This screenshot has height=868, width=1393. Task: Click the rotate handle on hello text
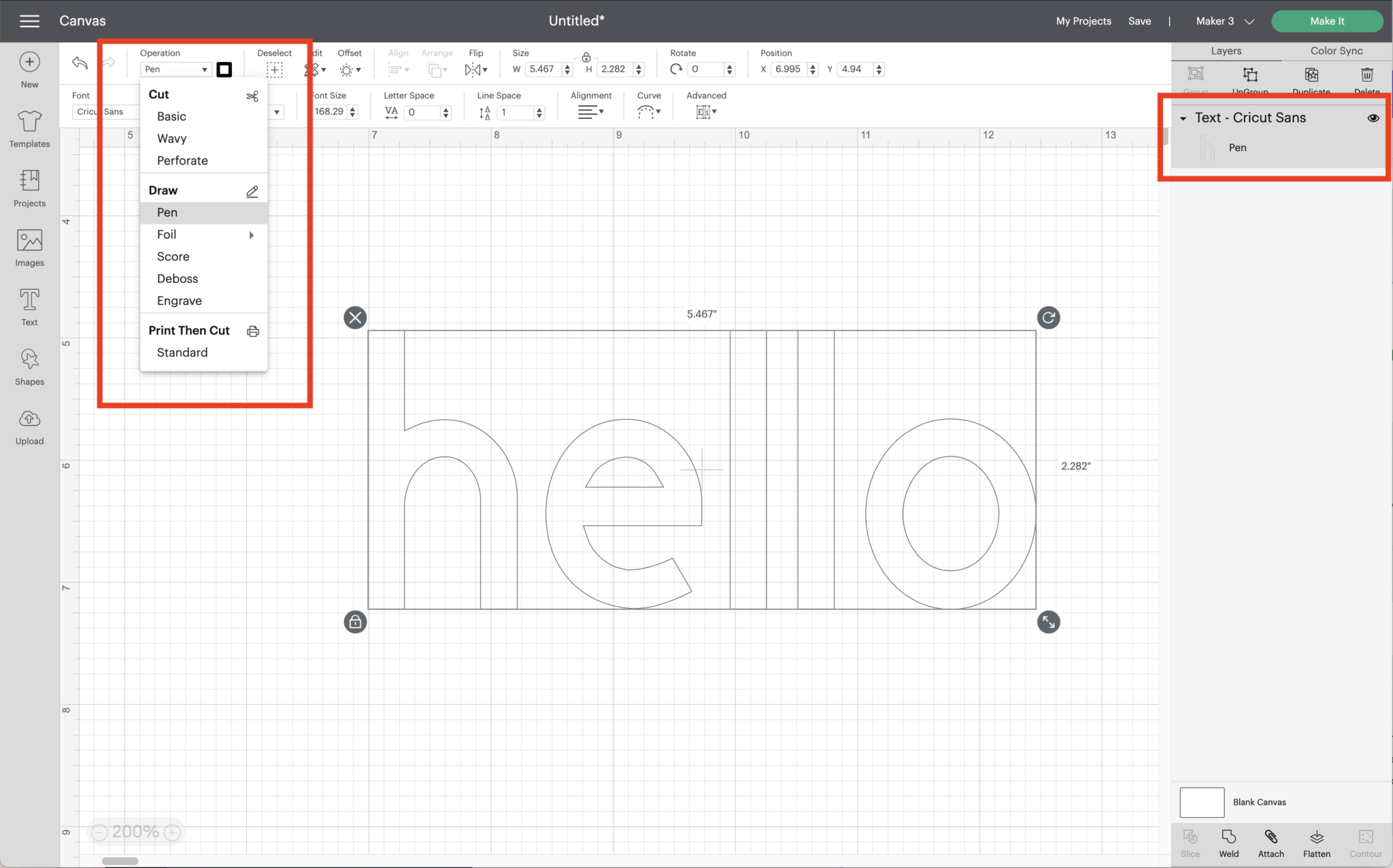[x=1048, y=318]
